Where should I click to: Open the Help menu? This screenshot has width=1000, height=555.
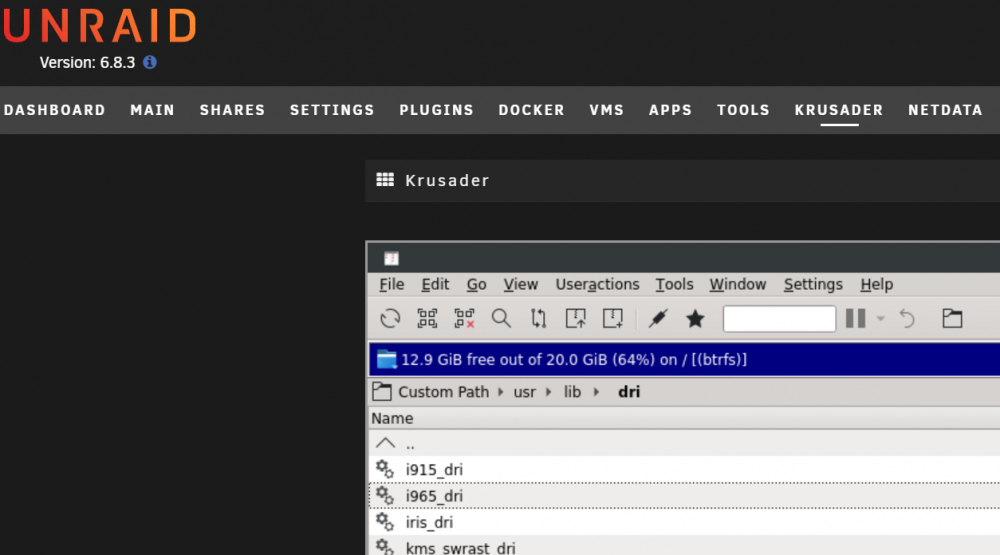tap(876, 285)
